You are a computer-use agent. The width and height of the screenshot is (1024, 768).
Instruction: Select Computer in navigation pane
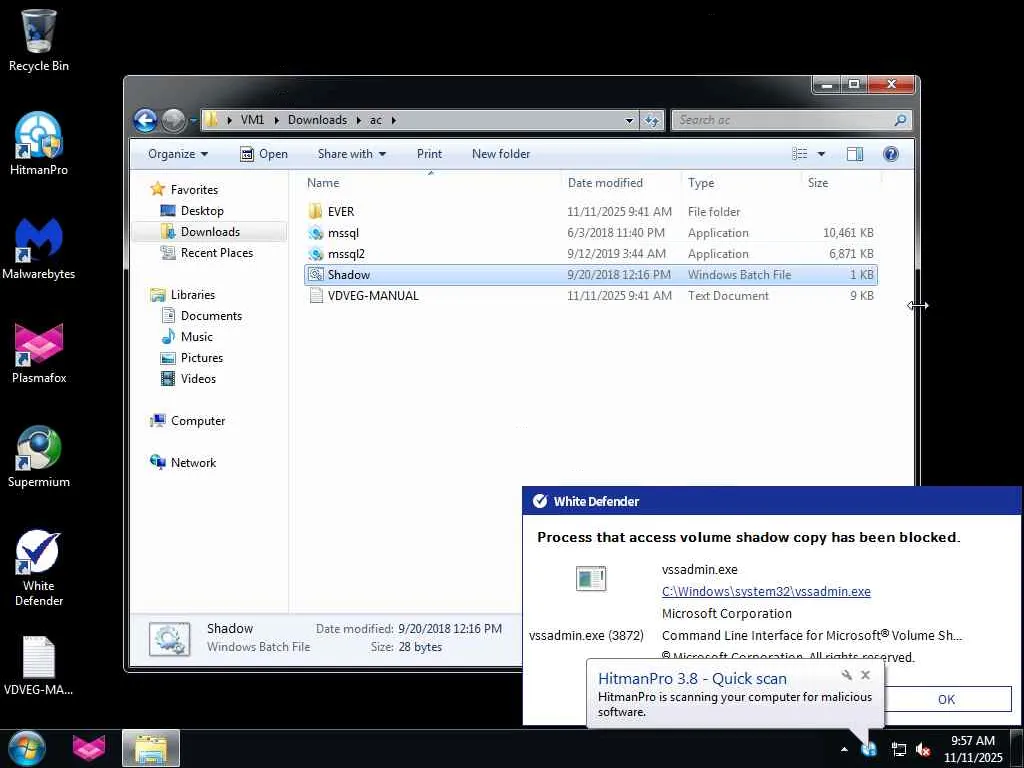(x=198, y=421)
